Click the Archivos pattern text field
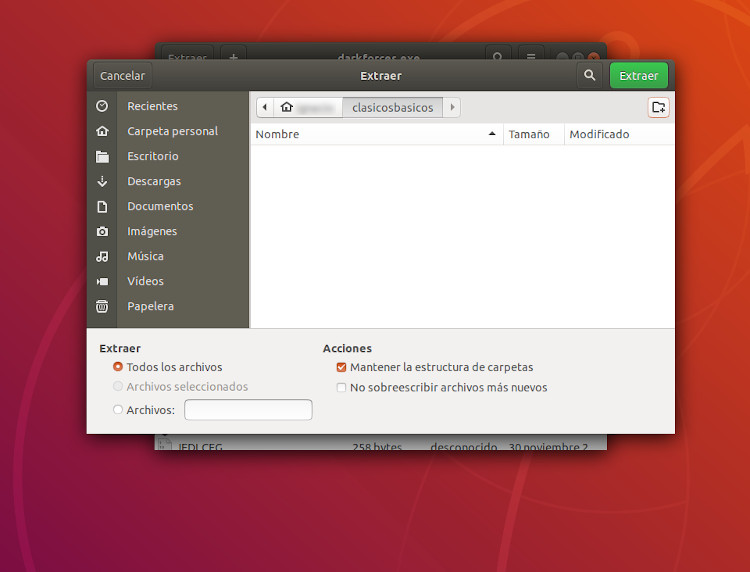 [x=248, y=410]
